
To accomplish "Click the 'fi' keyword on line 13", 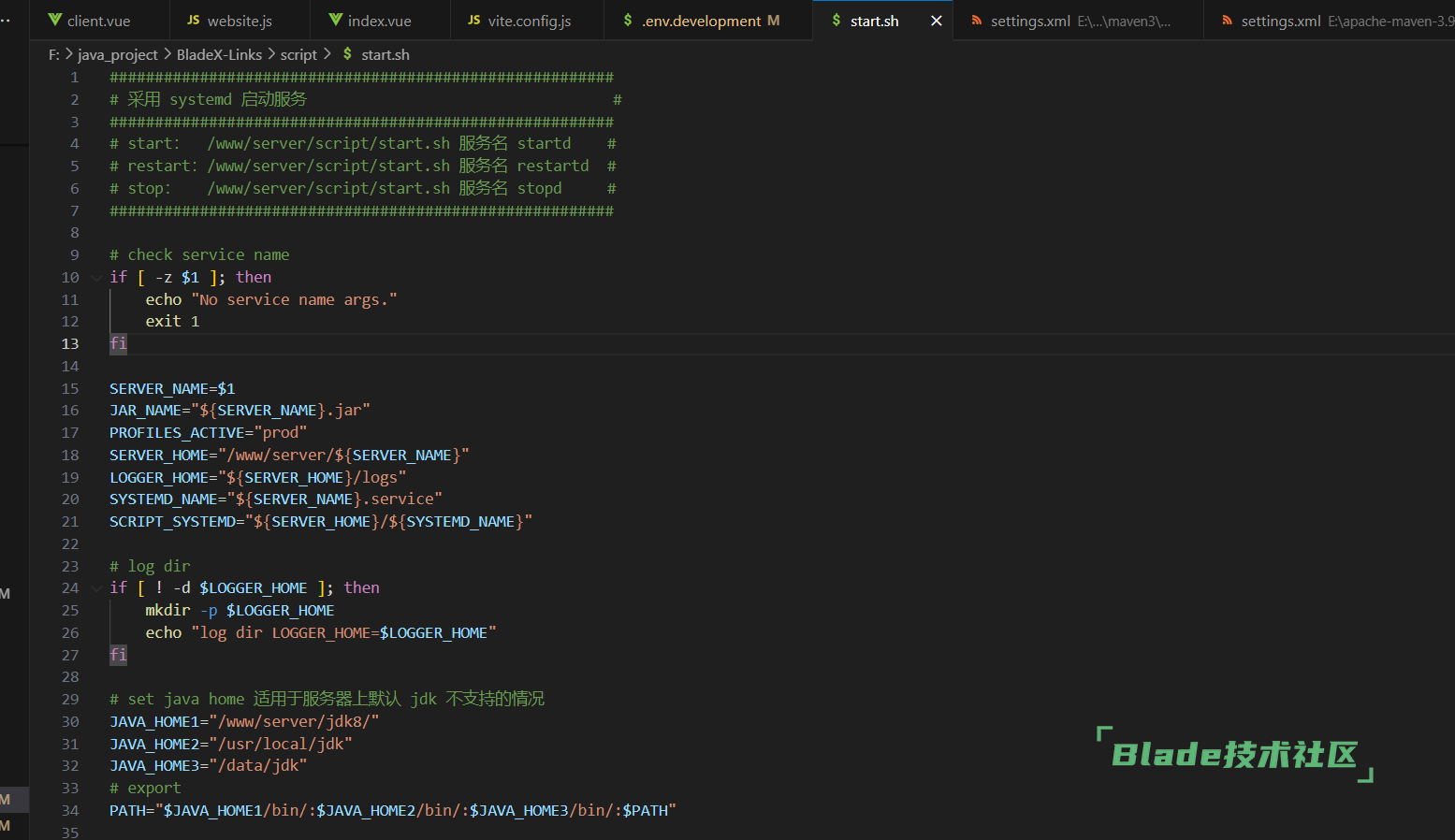I will [118, 343].
